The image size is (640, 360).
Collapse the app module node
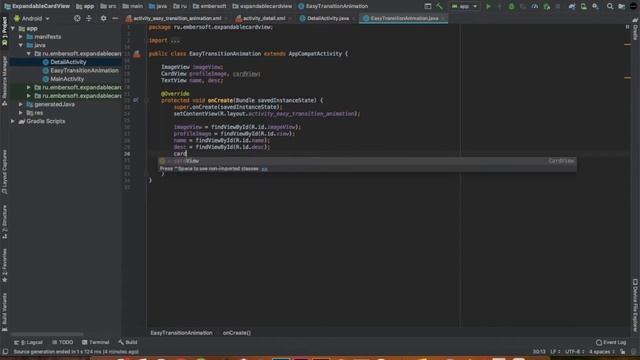[13, 29]
